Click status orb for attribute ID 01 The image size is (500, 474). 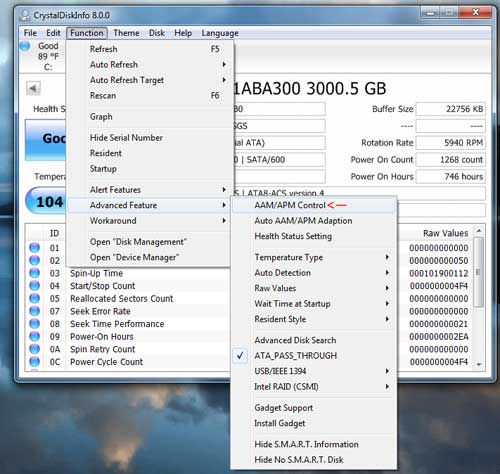point(34,248)
